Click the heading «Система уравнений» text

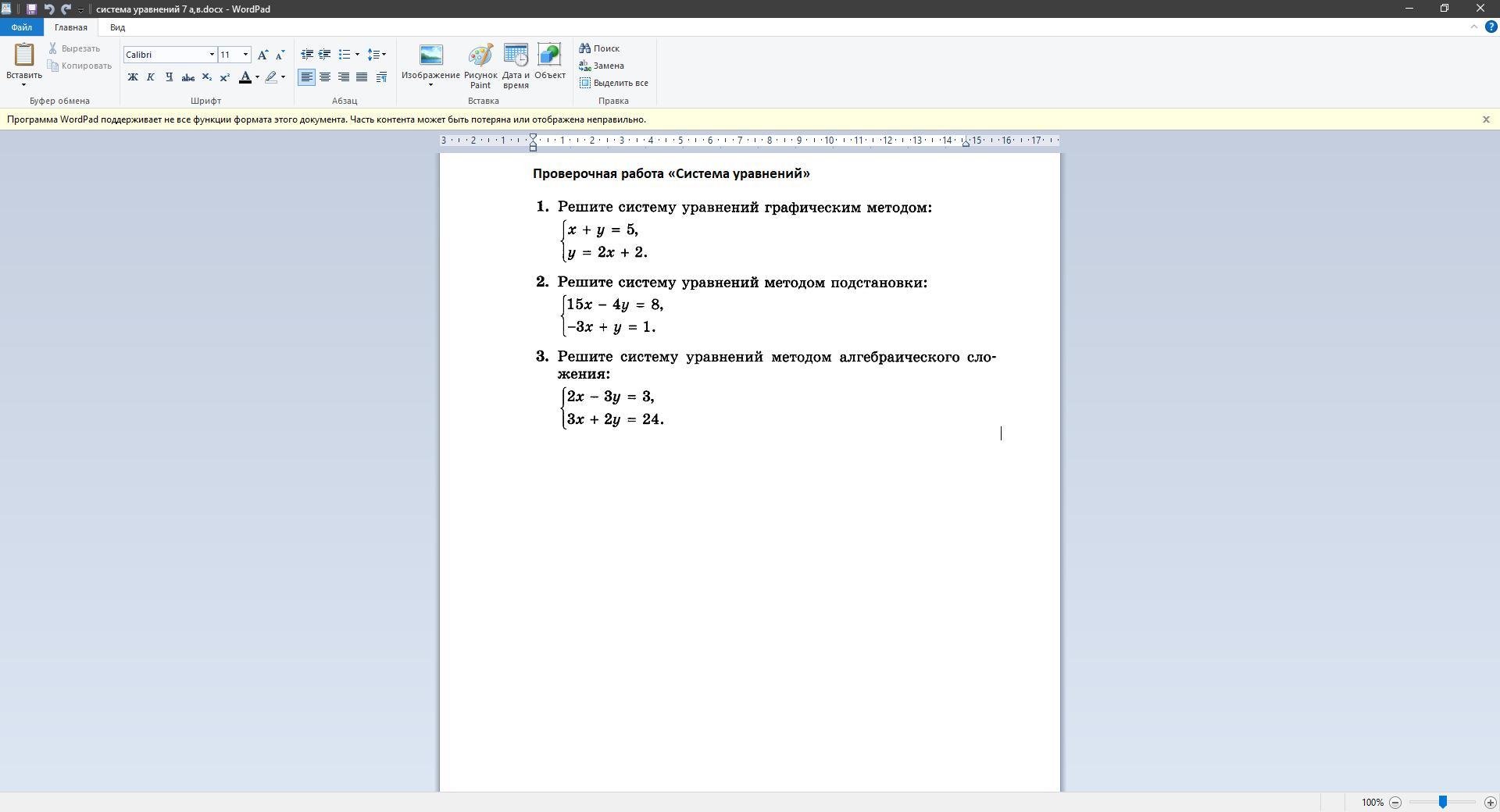(x=739, y=173)
